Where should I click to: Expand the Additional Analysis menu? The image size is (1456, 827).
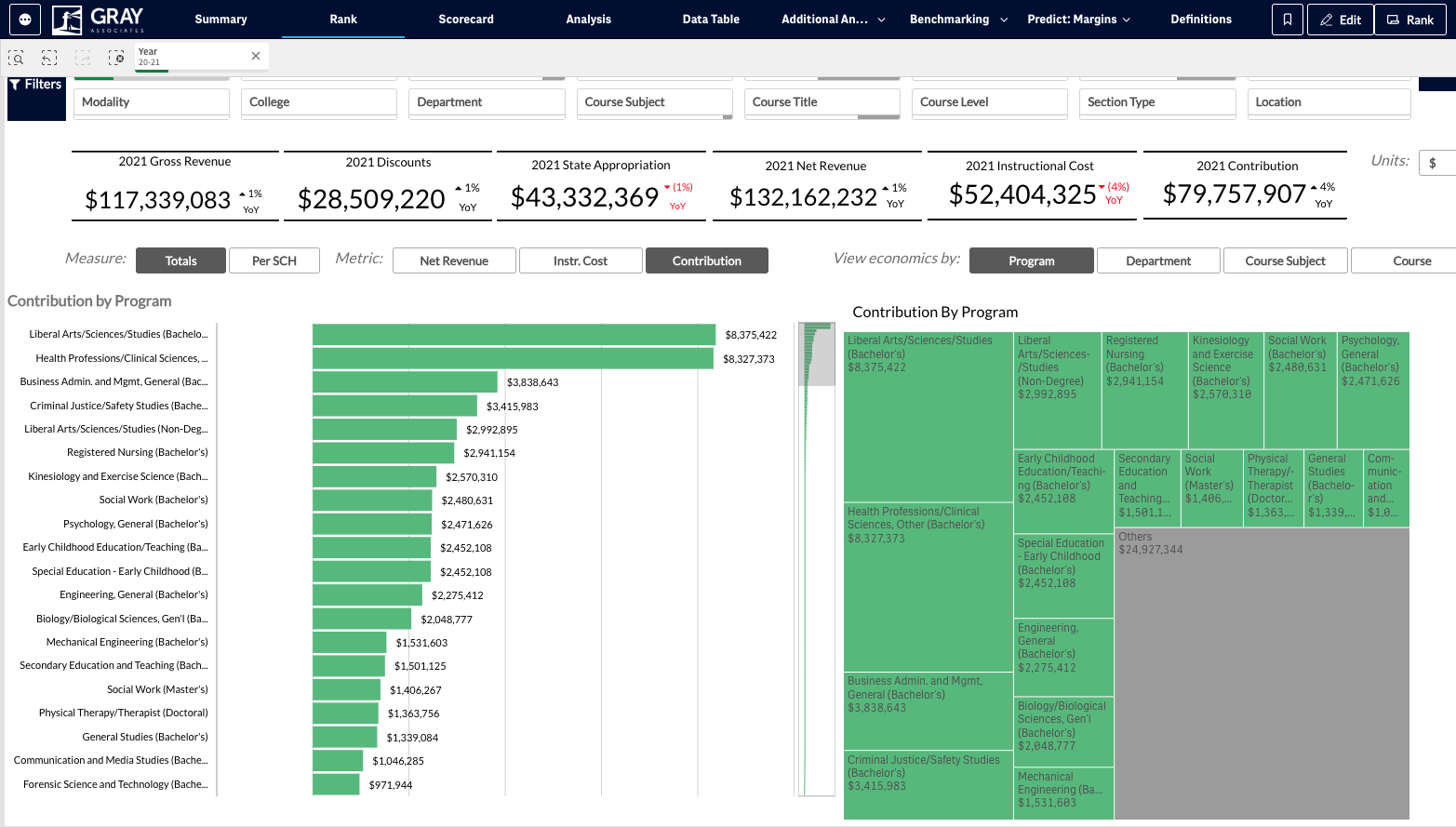(x=834, y=19)
